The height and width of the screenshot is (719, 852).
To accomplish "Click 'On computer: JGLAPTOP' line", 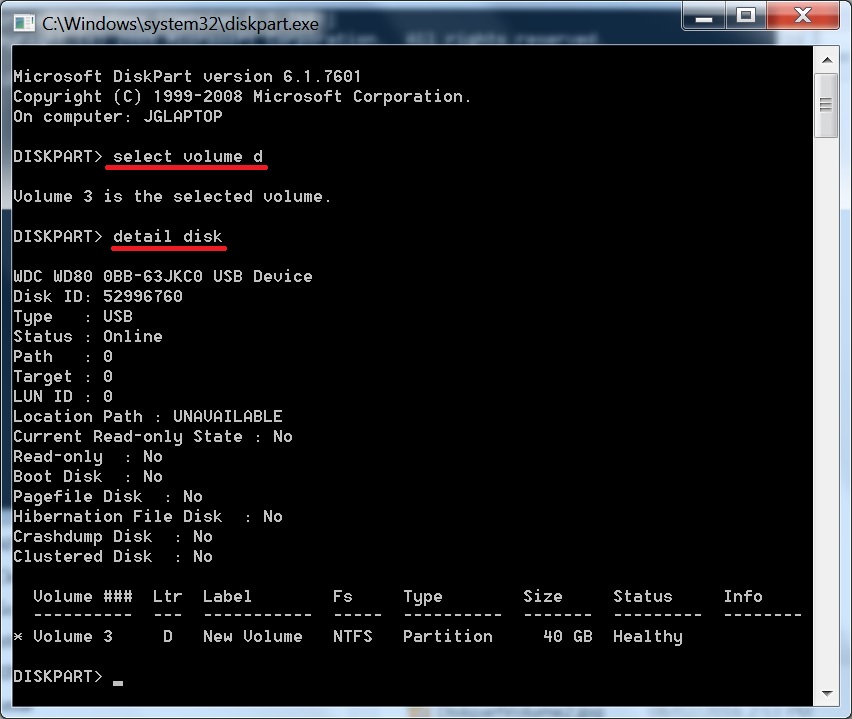I will (118, 116).
